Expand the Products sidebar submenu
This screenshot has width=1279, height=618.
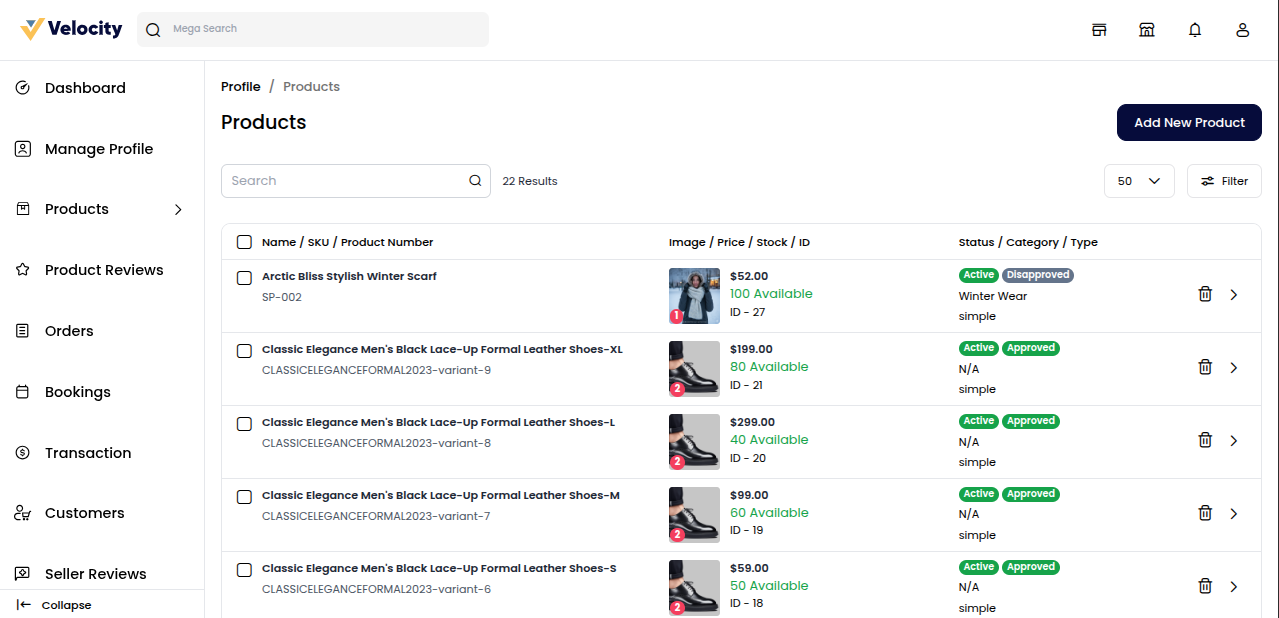pyautogui.click(x=178, y=209)
